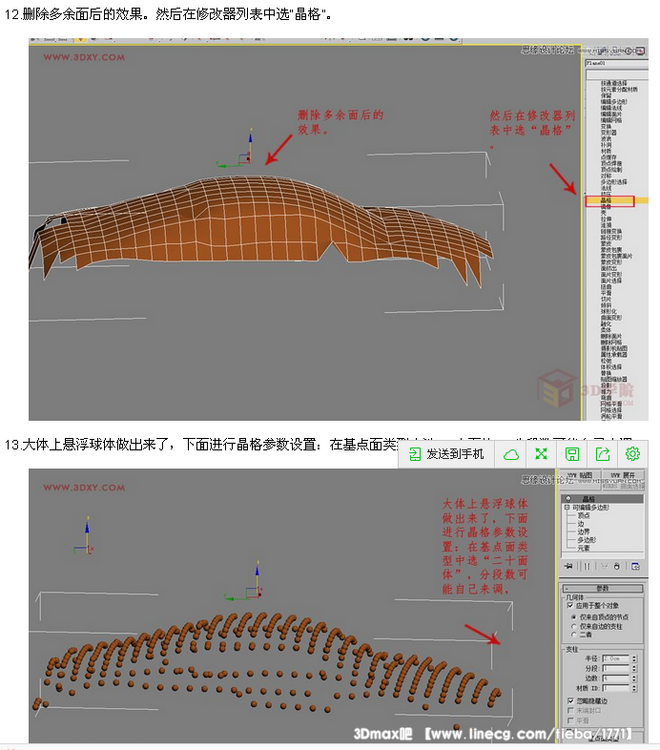Select 晶格 in the modifier list
Image resolution: width=660 pixels, height=750 pixels.
(x=606, y=201)
